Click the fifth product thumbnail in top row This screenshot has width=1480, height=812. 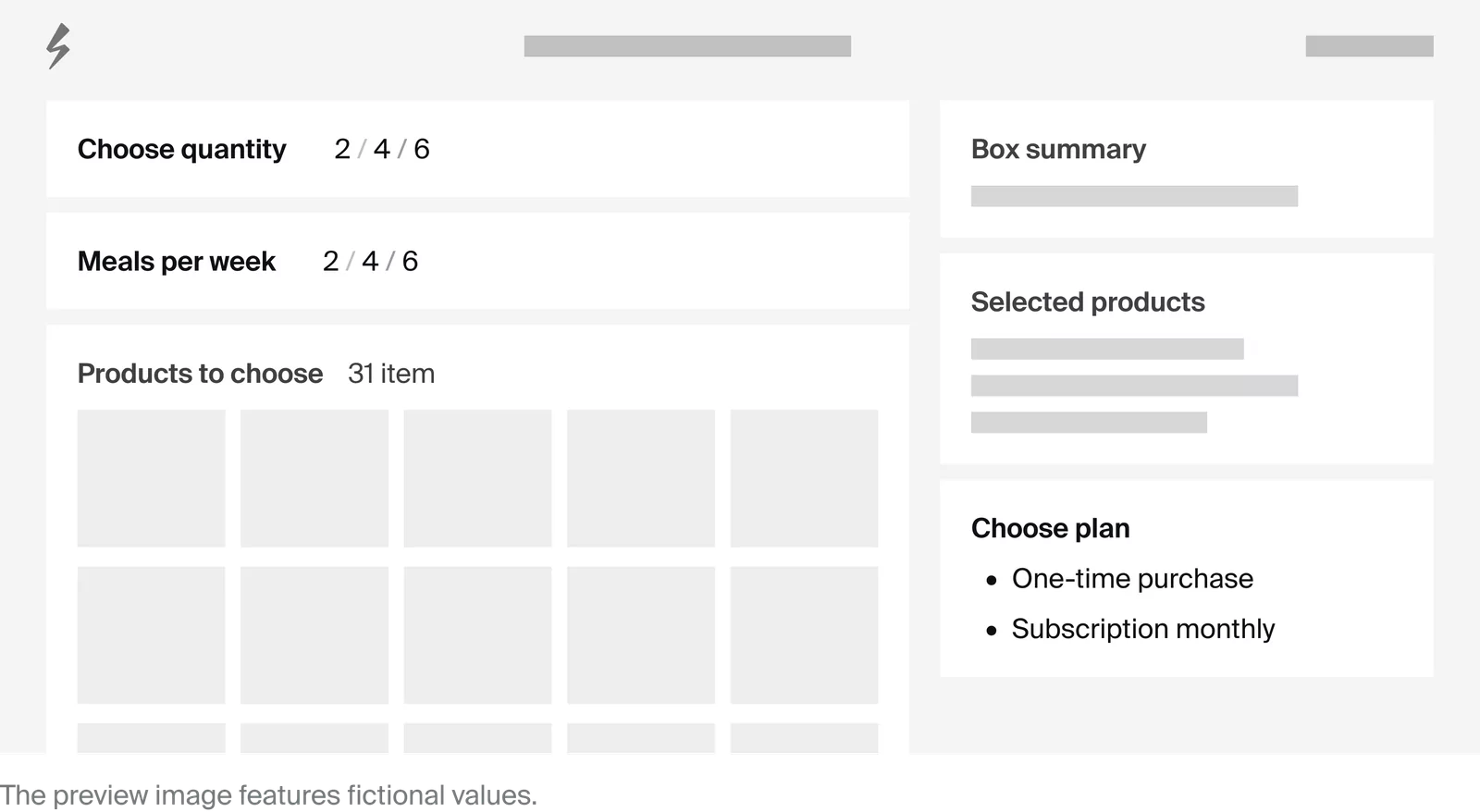(804, 478)
